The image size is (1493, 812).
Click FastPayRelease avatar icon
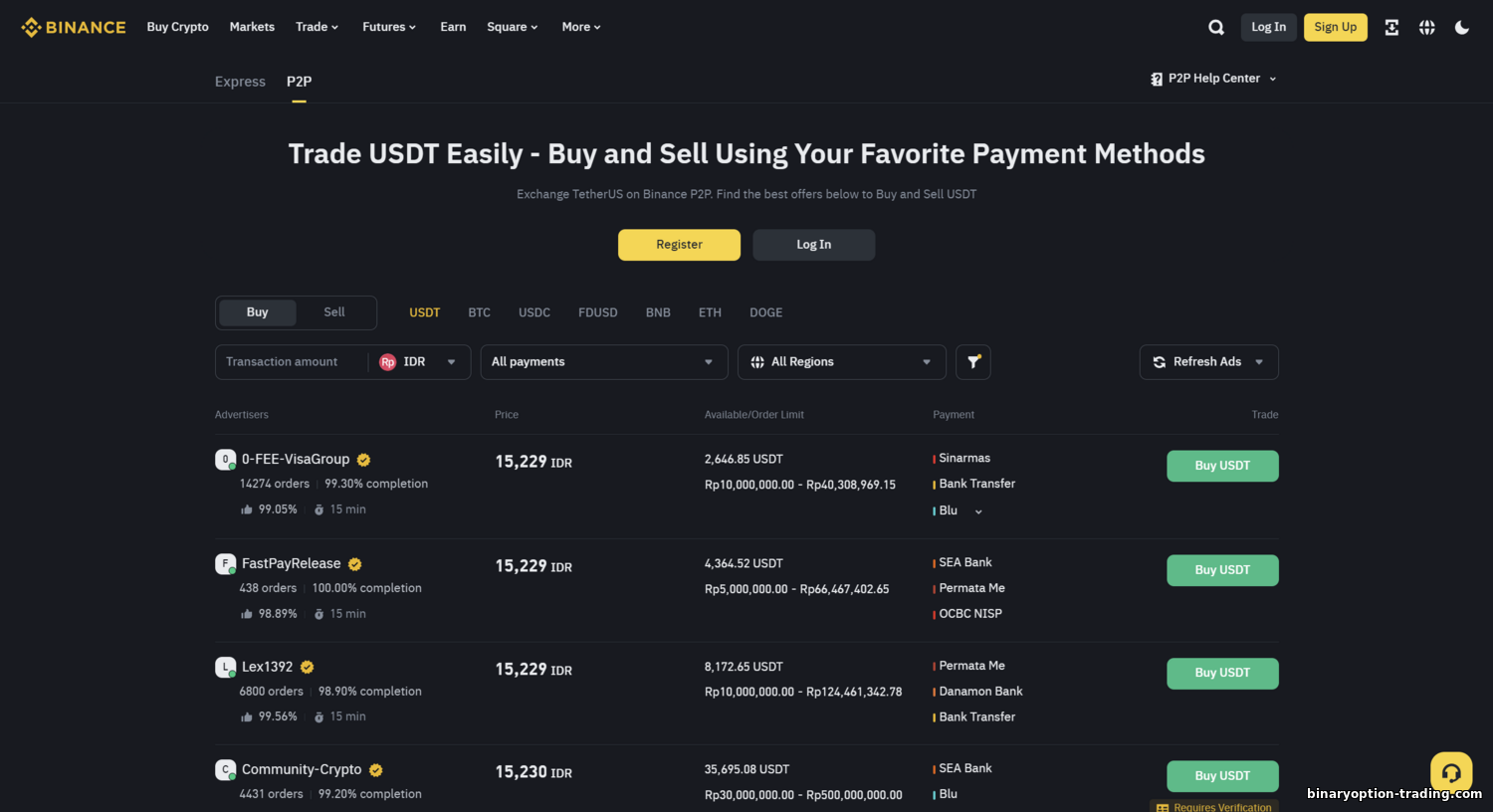pos(226,564)
